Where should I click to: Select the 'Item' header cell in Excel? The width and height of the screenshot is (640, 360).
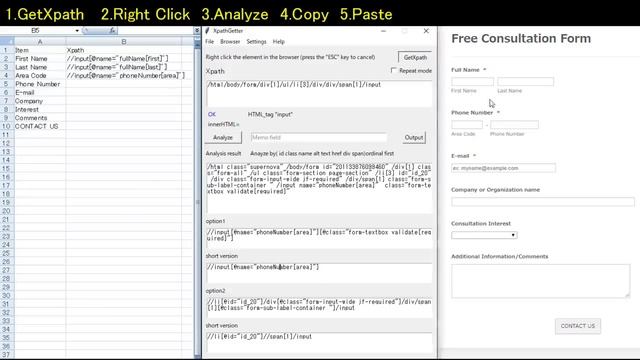40,50
